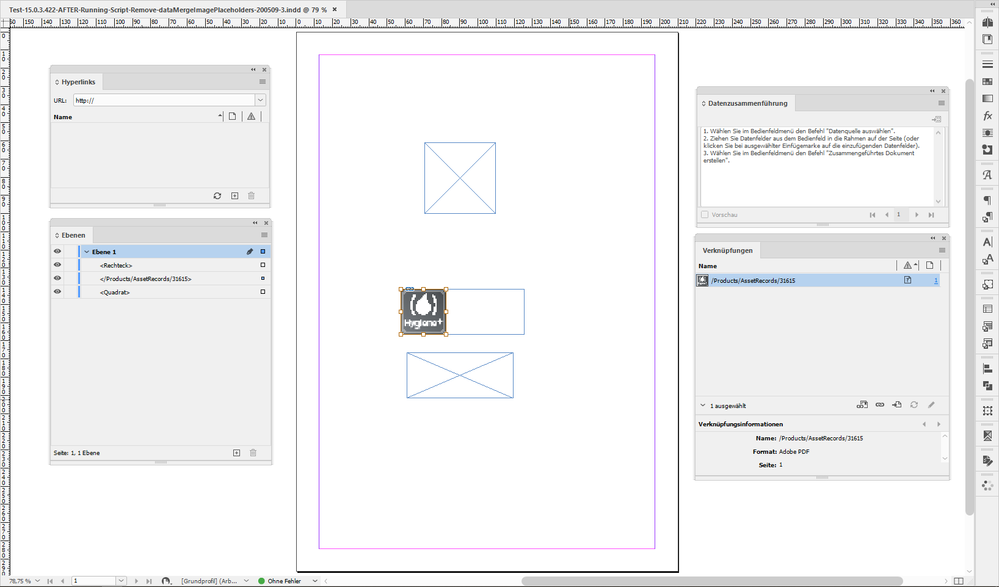Select the open document tab

click(x=172, y=10)
